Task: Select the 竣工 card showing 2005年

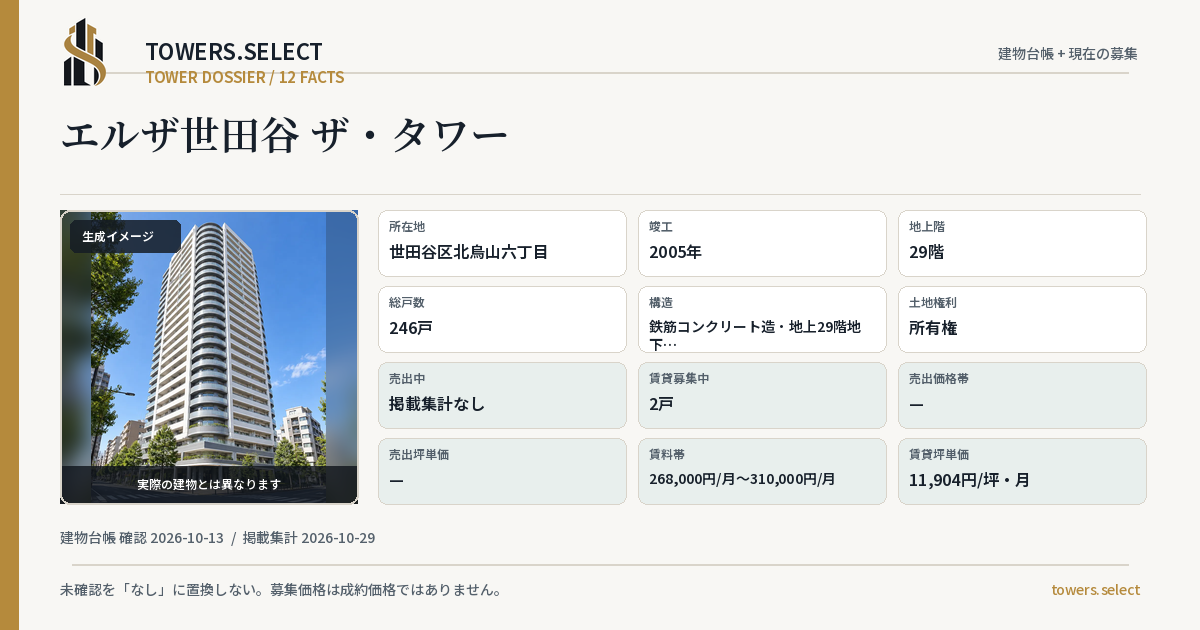Action: (x=762, y=243)
